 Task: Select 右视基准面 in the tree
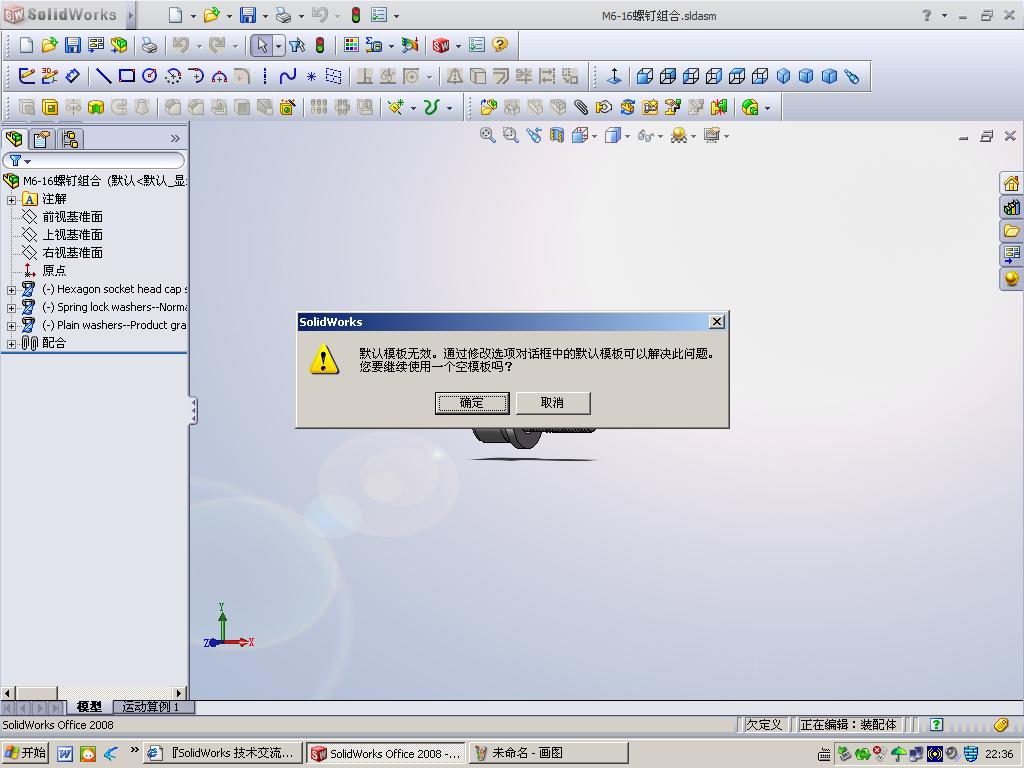(x=72, y=253)
